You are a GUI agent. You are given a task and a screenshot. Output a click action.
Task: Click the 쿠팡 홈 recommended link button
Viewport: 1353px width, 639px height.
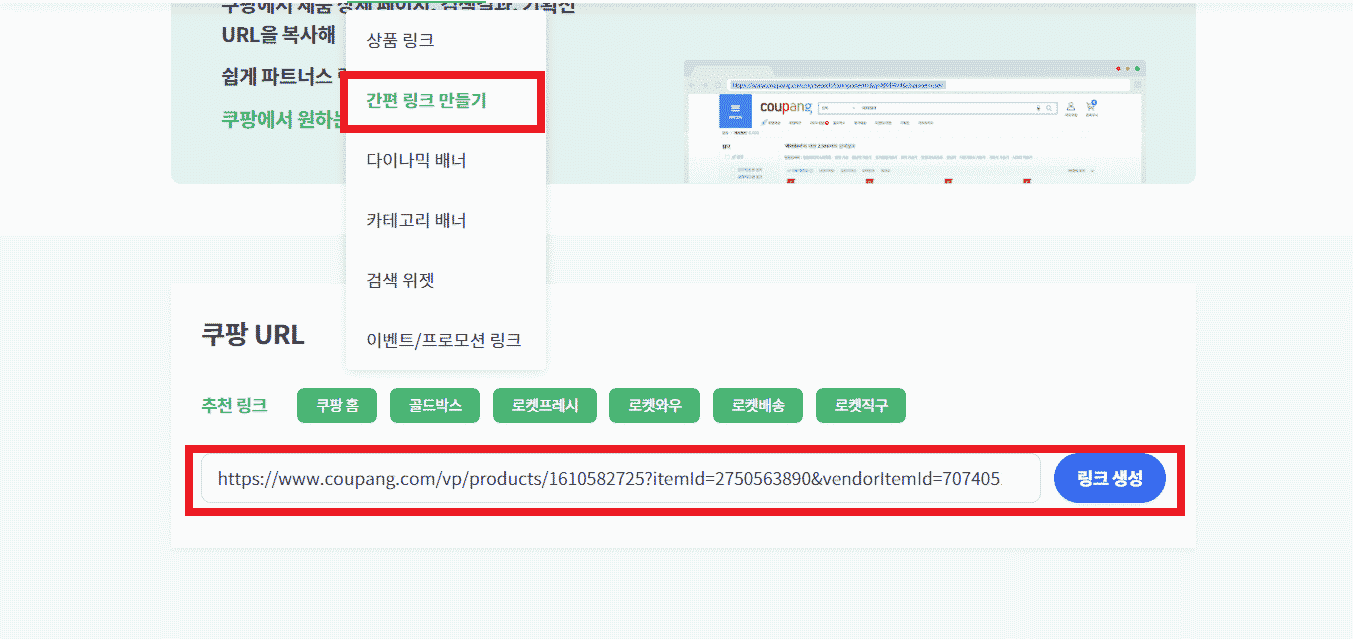pos(337,406)
